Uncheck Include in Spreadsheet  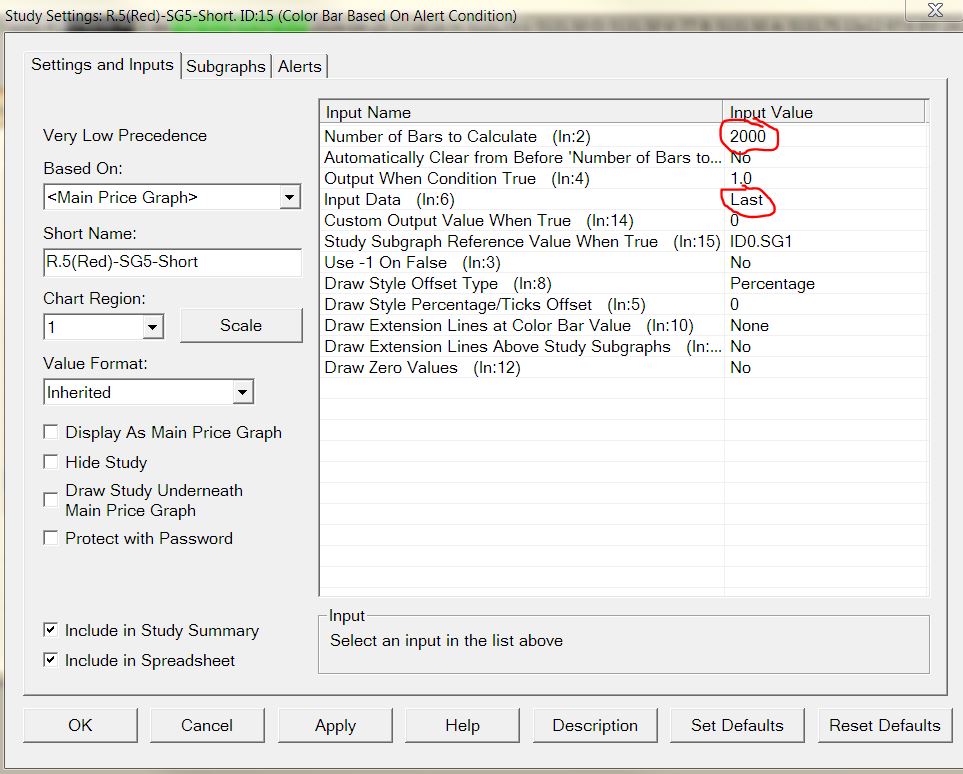pos(51,660)
